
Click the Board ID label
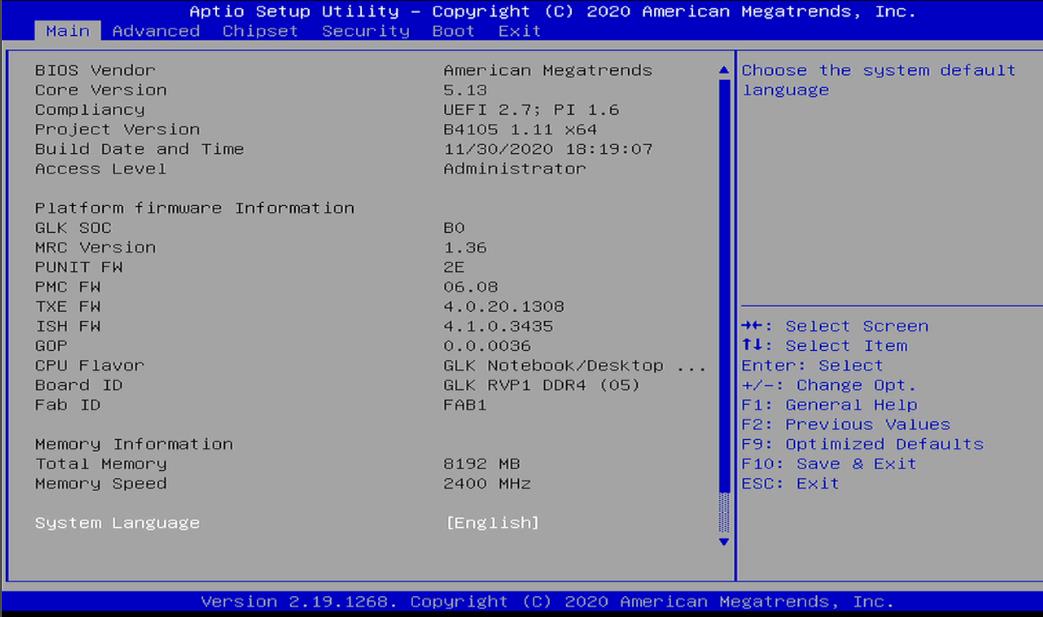pos(78,385)
